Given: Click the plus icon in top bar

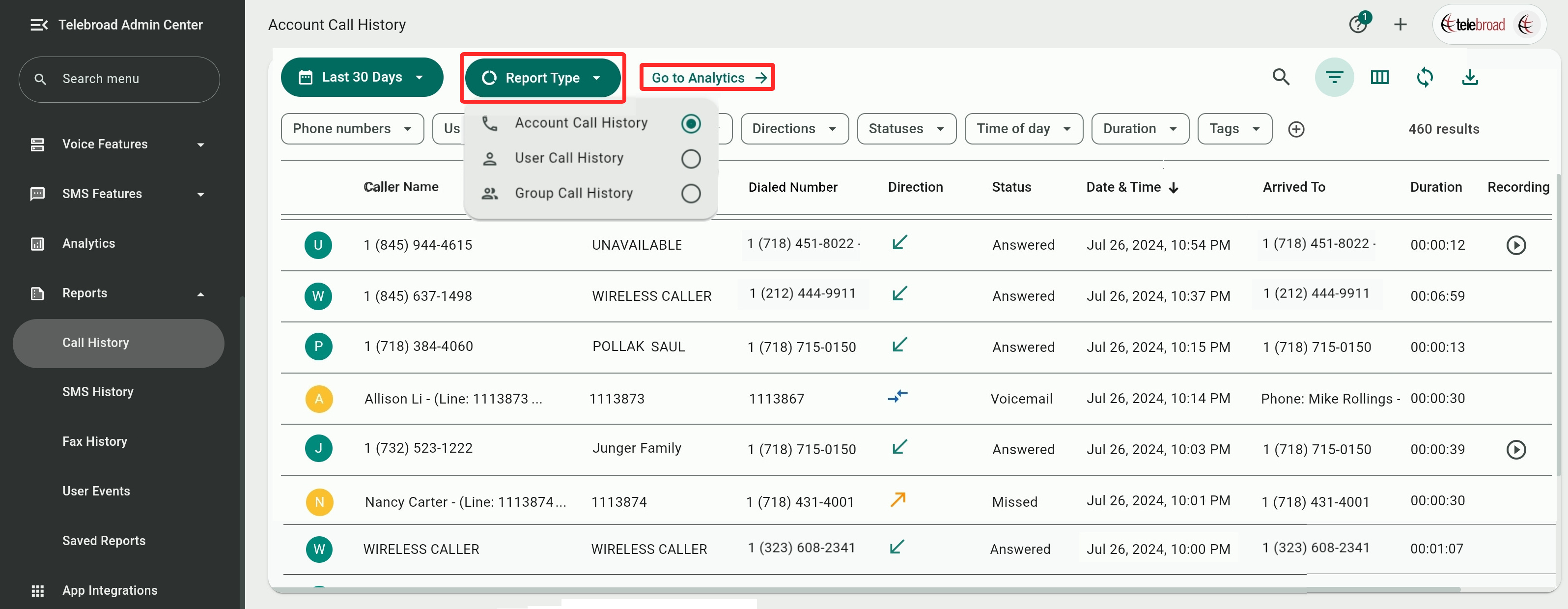Looking at the screenshot, I should pyautogui.click(x=1400, y=25).
